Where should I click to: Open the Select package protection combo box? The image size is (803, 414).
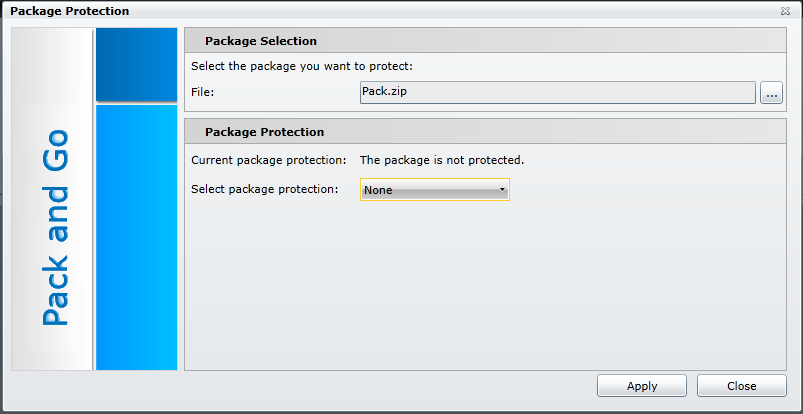click(434, 190)
